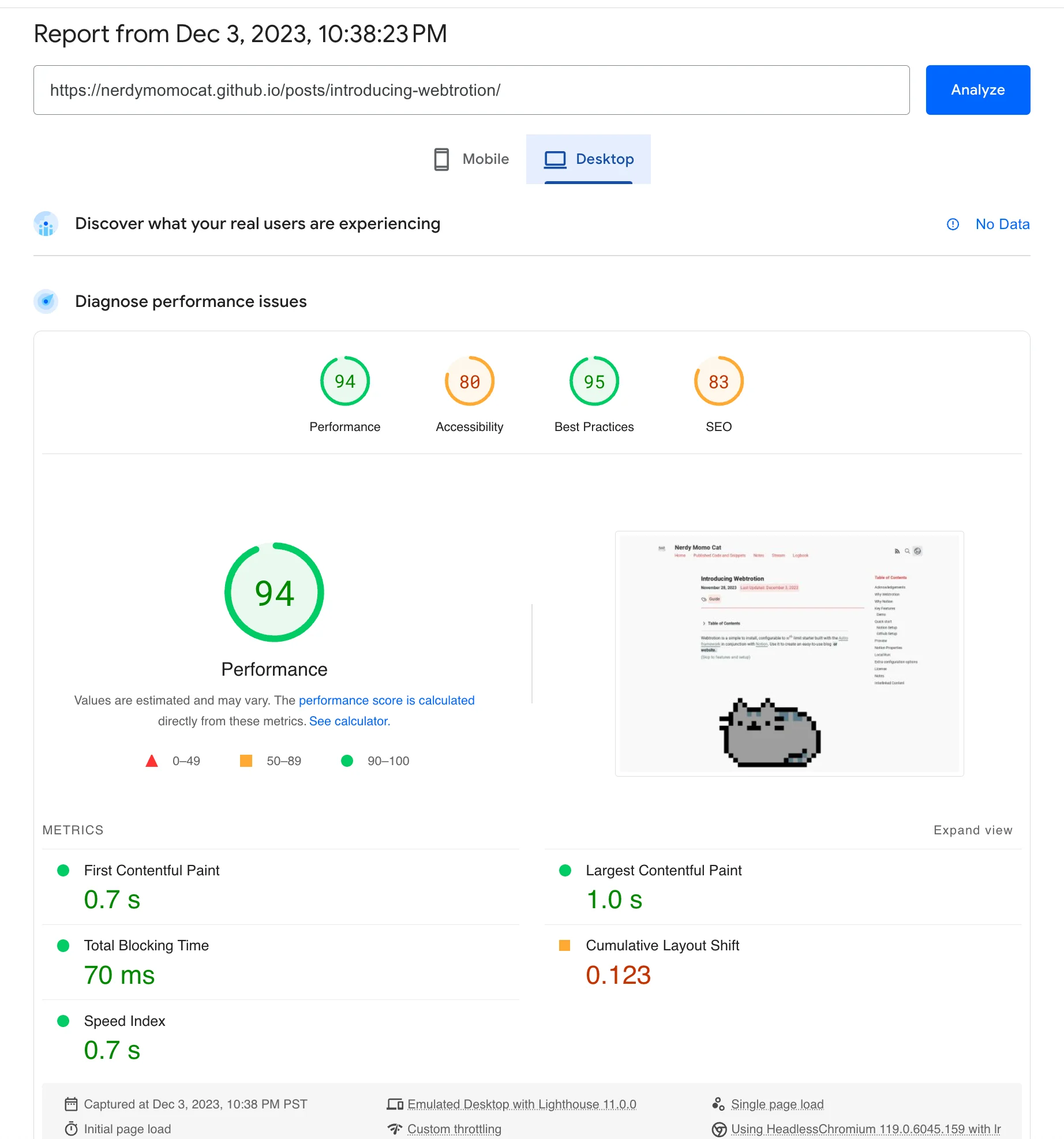Expand the Cumulative Layout Shift metric
1064x1139 pixels.
click(x=662, y=946)
